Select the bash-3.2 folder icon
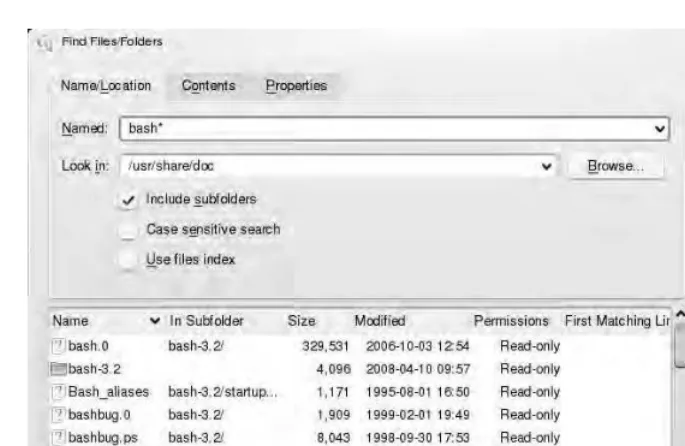 [x=59, y=369]
